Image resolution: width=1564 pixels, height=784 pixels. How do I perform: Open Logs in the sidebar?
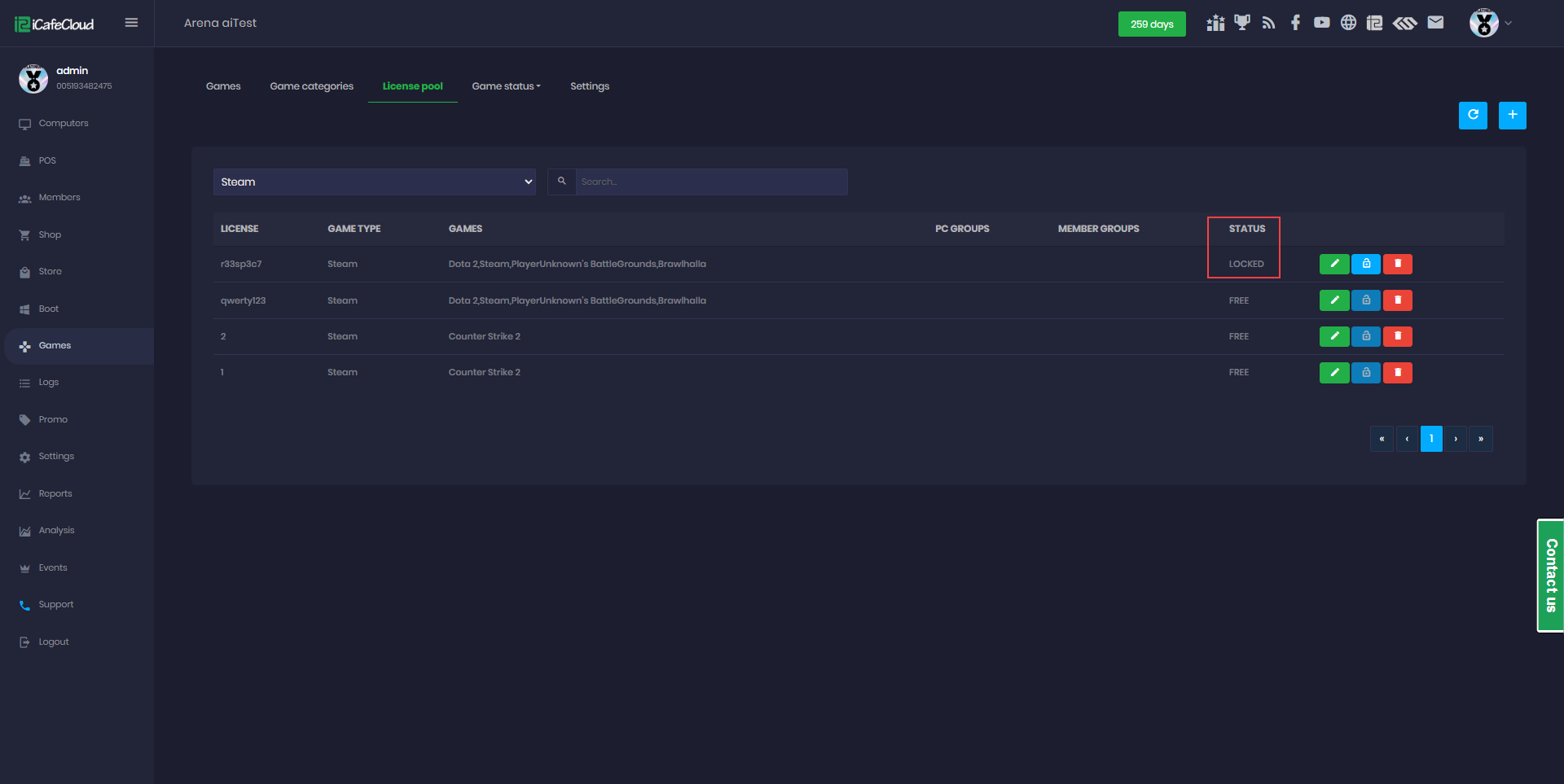(49, 383)
